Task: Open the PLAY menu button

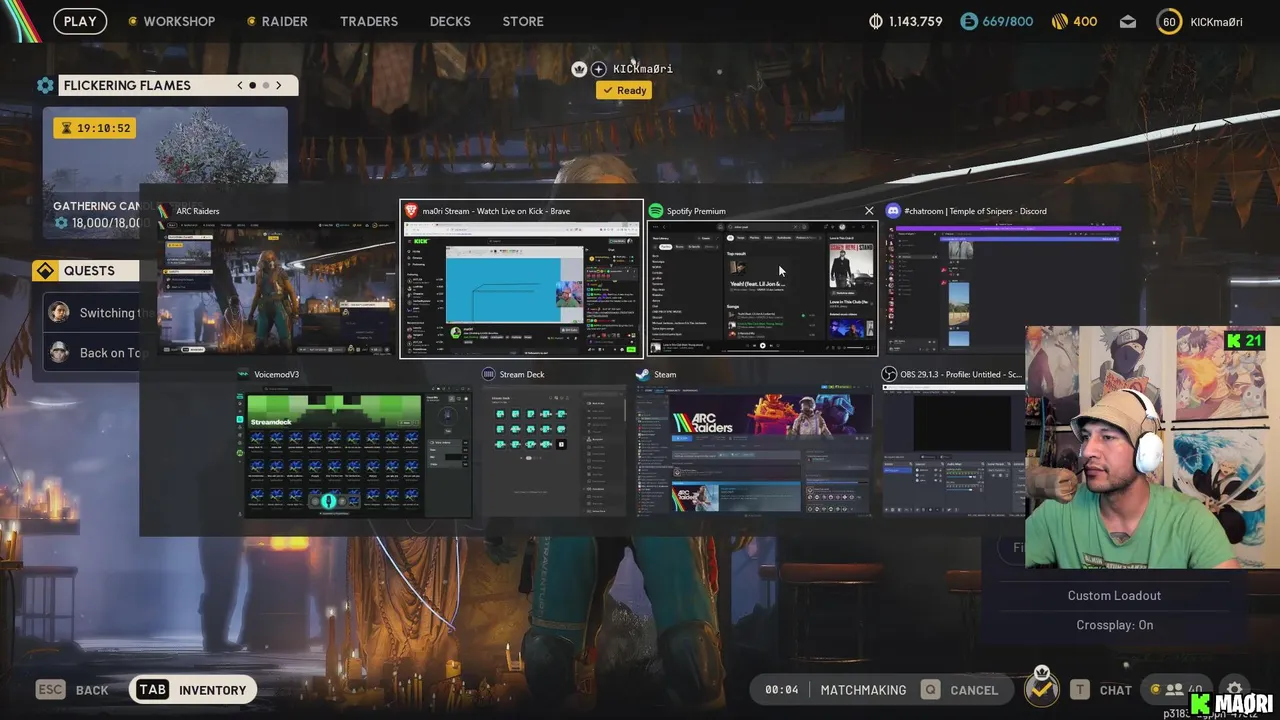Action: coord(80,21)
